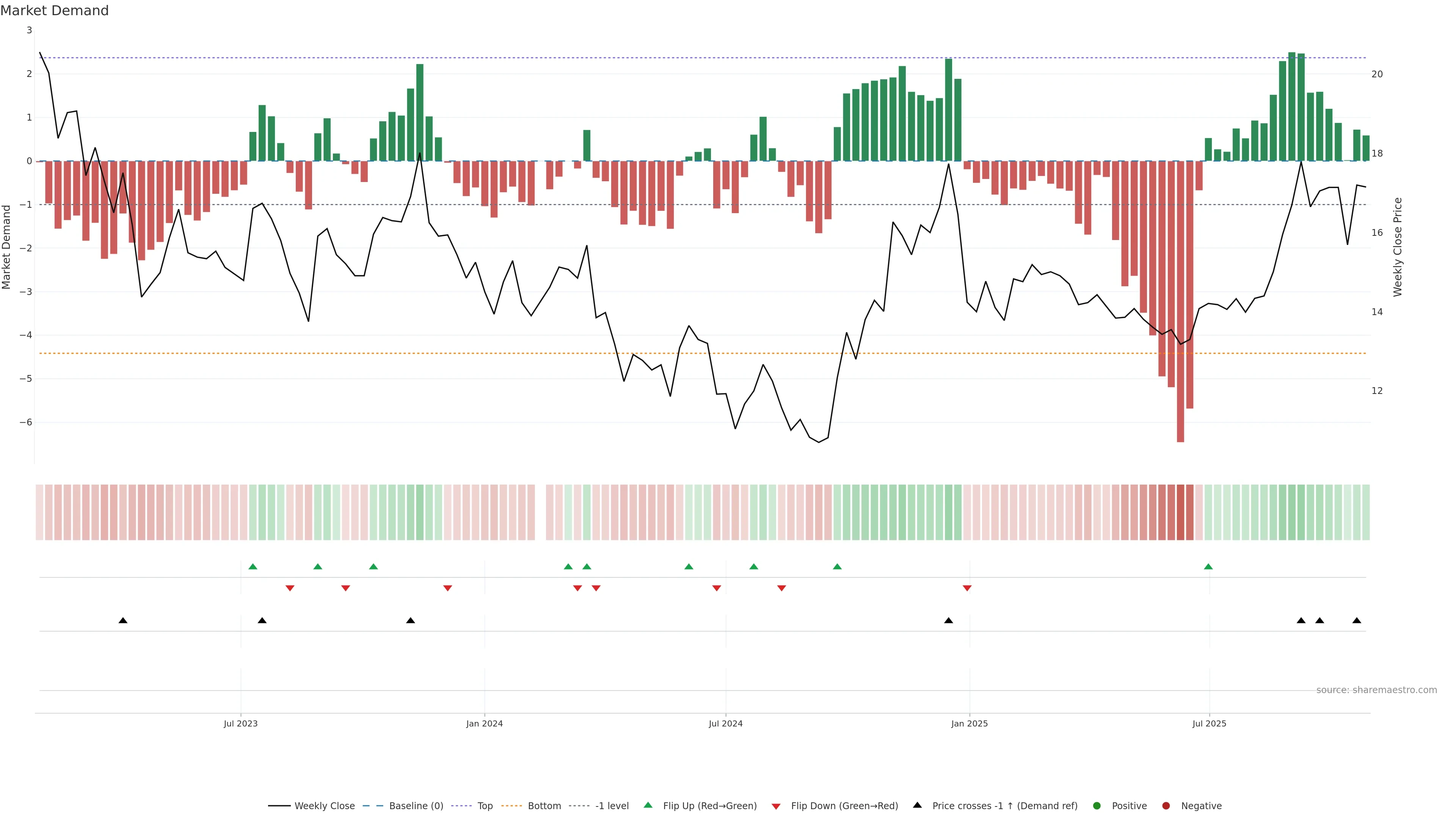Screen dimensions: 1456x819
Task: Click Negative red circle legend icon
Action: coord(1166,806)
